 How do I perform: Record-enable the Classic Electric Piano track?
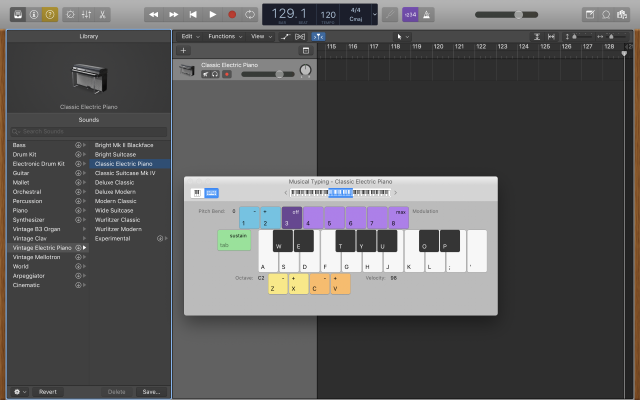coord(227,74)
